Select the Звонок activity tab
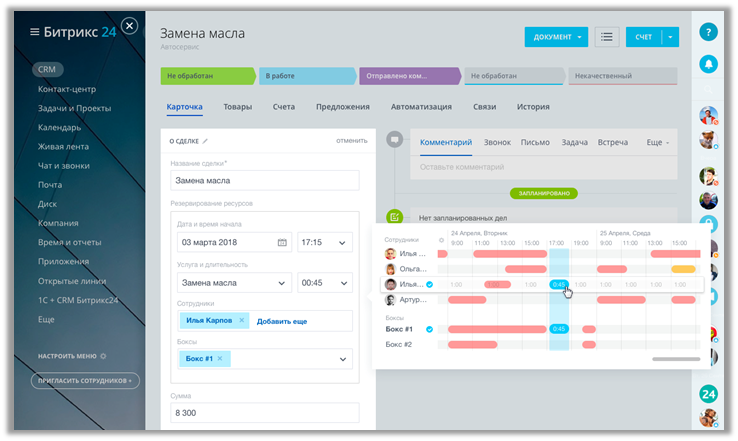The image size is (738, 441). [497, 142]
